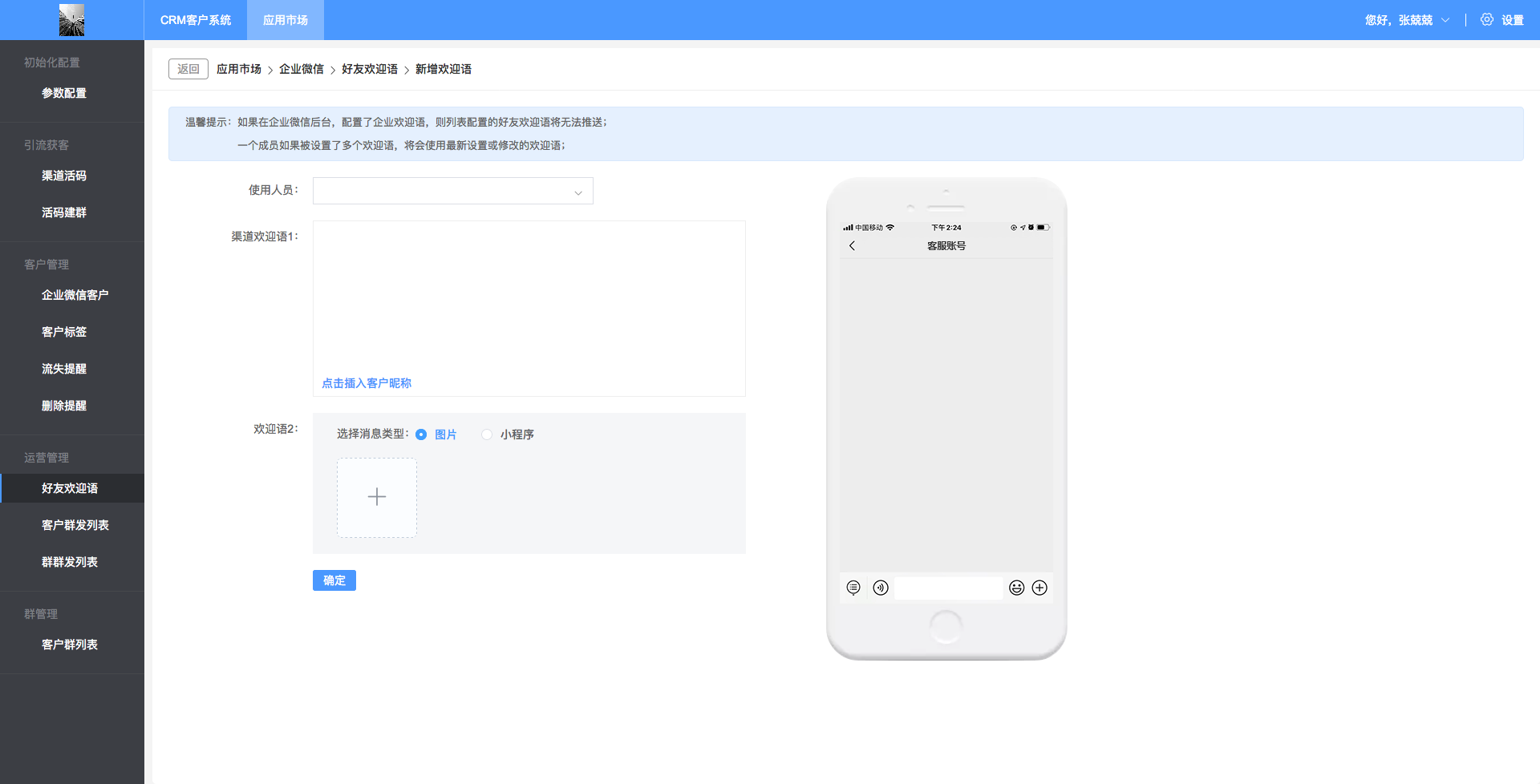Tap the voice input icon in phone preview
Screen dimensions: 1540x784
[881, 588]
